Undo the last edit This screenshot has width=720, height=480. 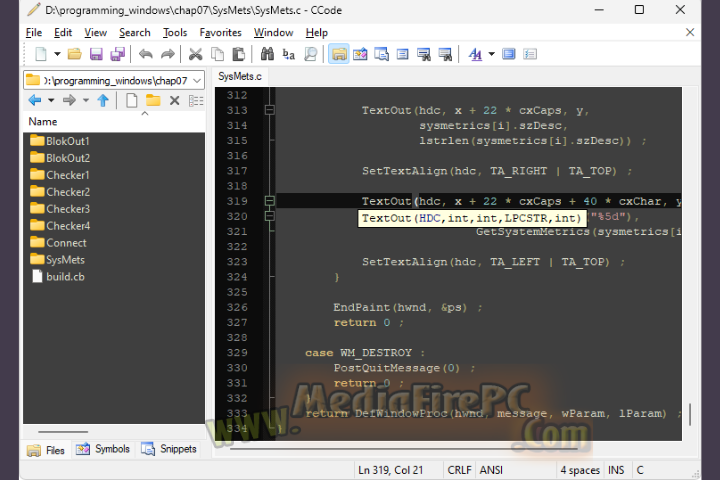146,54
